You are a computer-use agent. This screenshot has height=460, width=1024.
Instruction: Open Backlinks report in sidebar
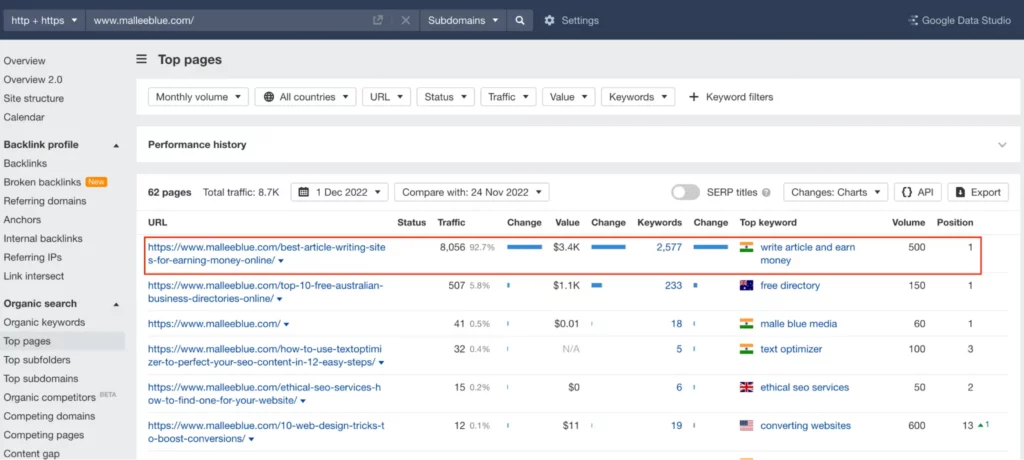(25, 163)
